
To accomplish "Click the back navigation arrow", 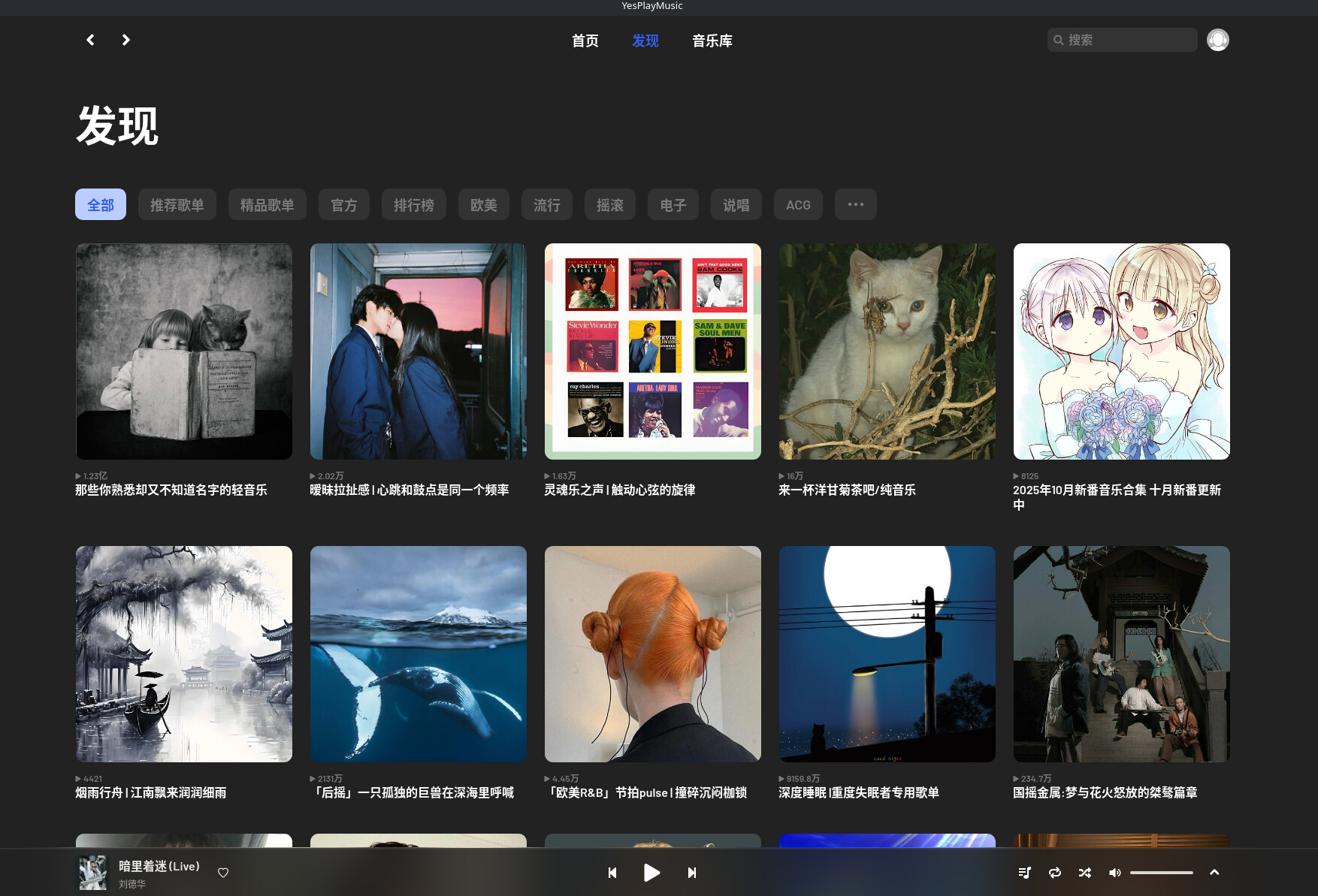I will click(90, 40).
